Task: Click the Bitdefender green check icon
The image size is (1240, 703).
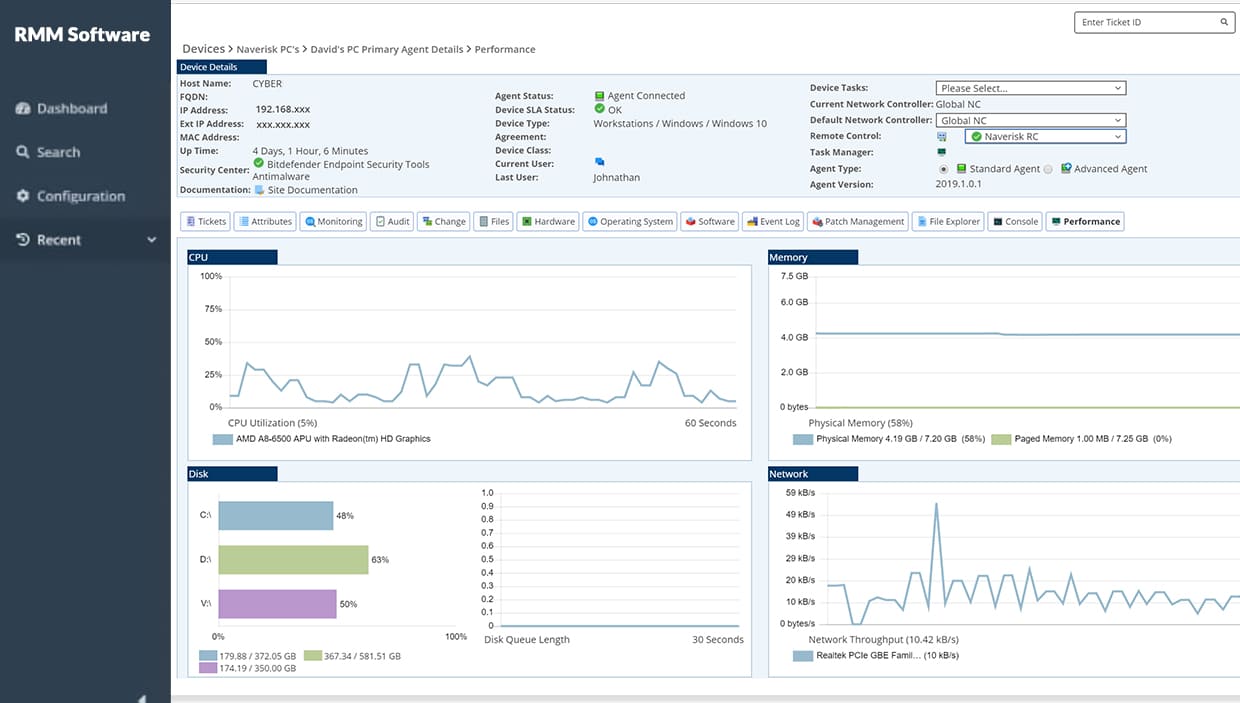Action: pyautogui.click(x=259, y=163)
